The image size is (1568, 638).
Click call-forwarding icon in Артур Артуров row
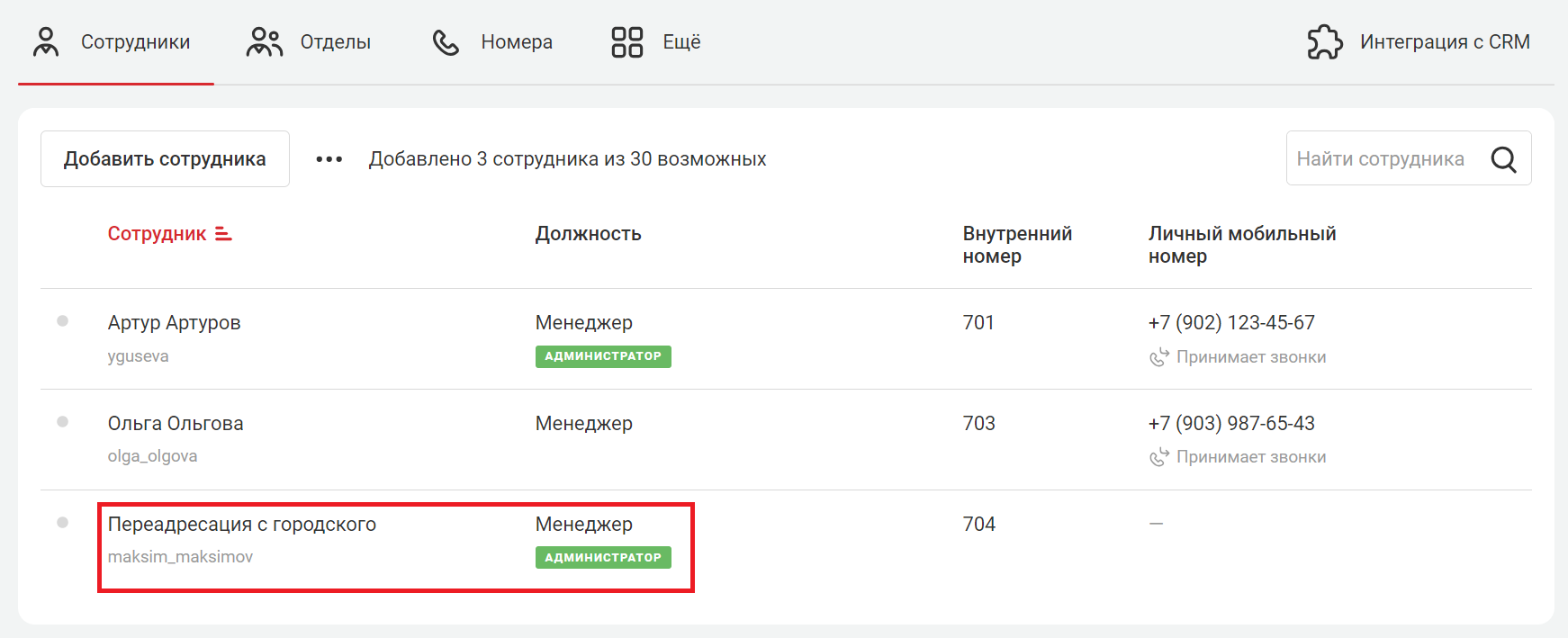coord(1159,357)
